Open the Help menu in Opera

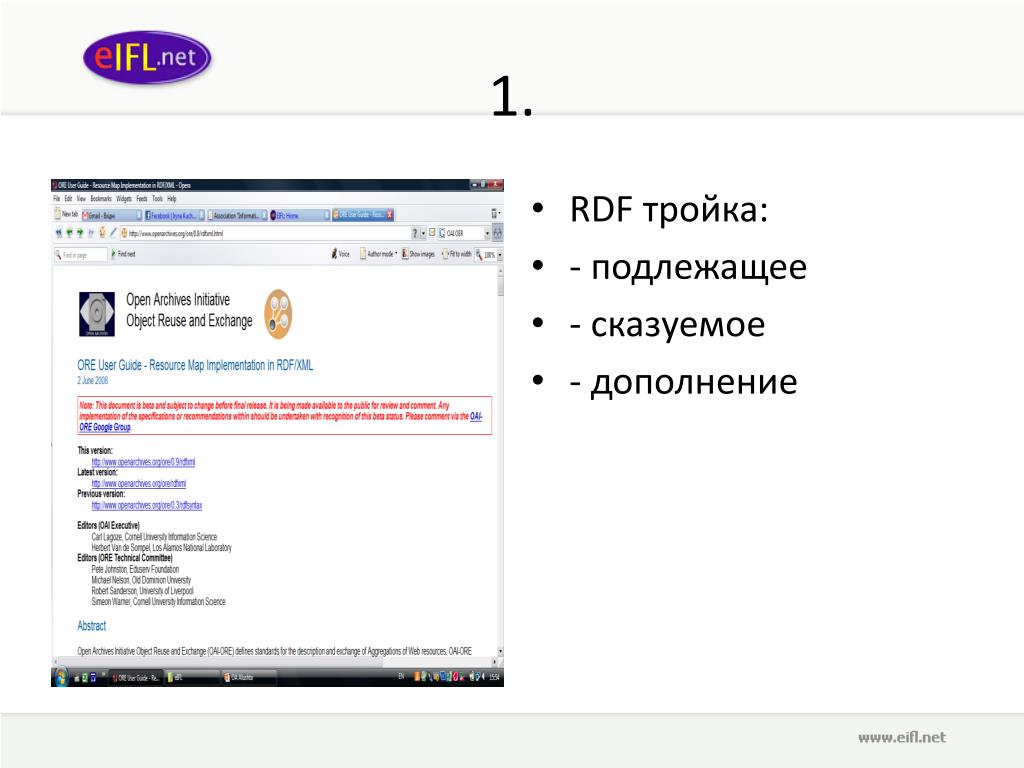click(172, 199)
